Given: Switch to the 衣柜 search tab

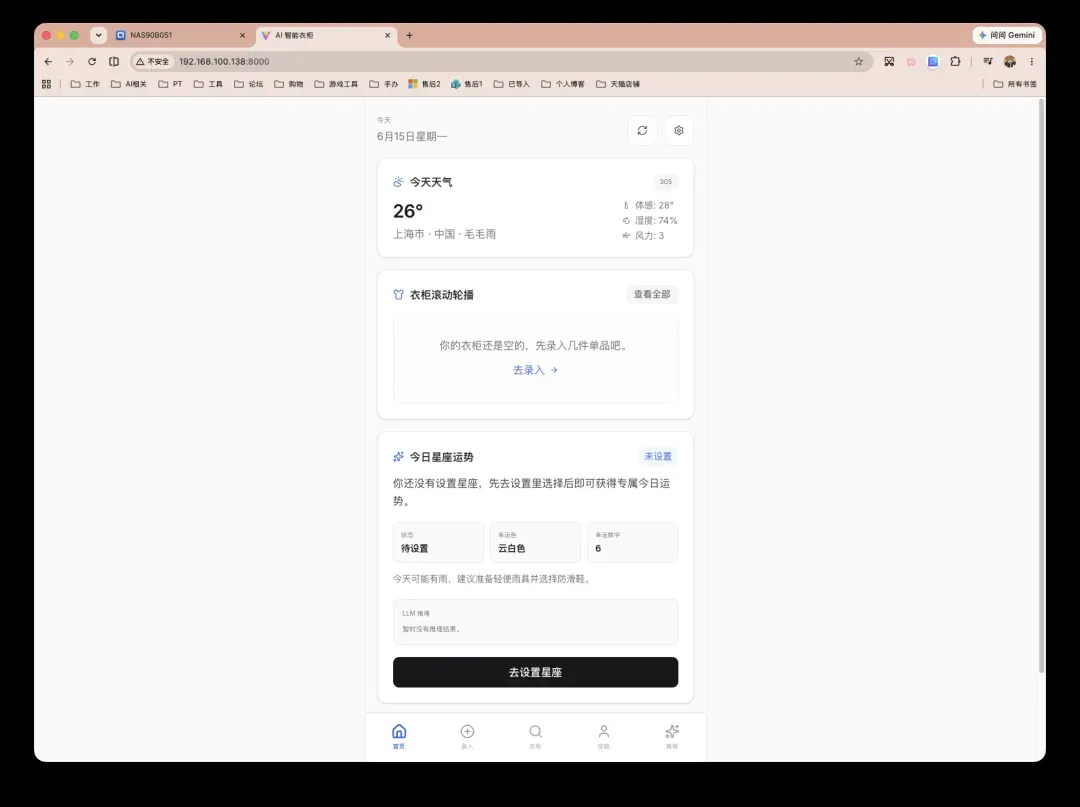Looking at the screenshot, I should 535,736.
